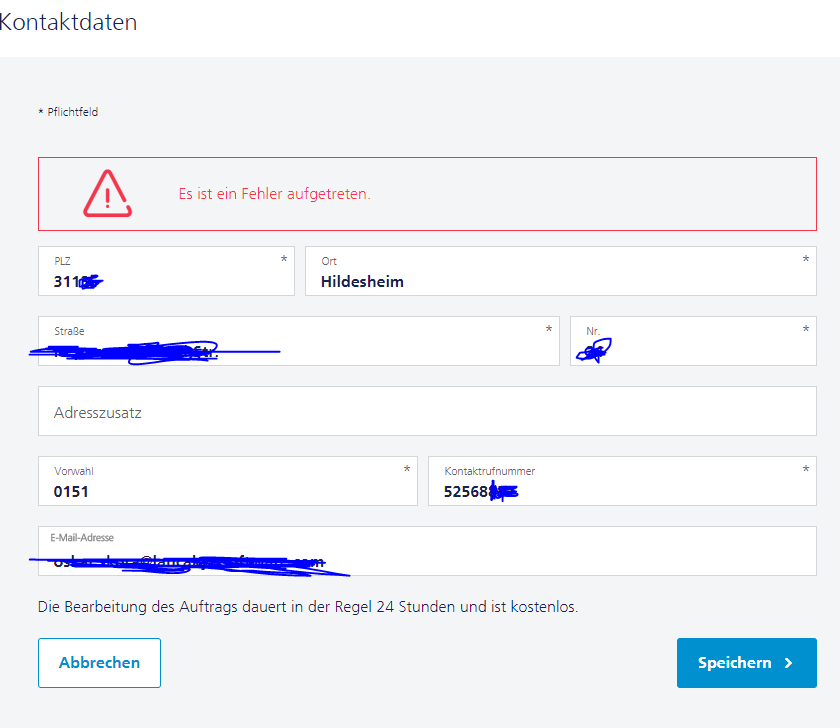Click the Kontaktrufnummer input field
The image size is (840, 728).
click(622, 481)
